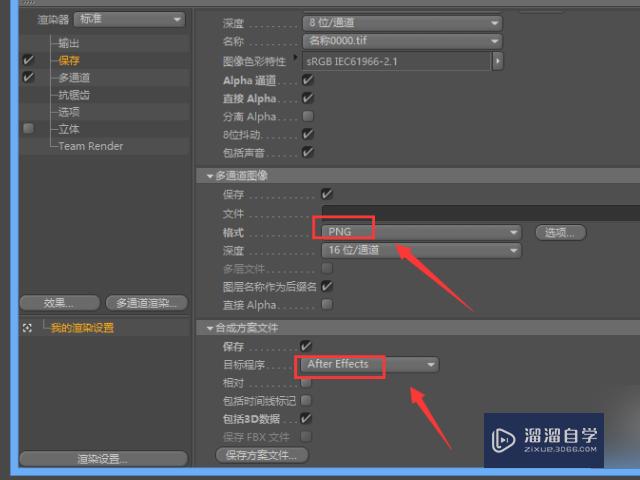The image size is (640, 480).
Task: Click the 效果... button
Action: tap(60, 303)
